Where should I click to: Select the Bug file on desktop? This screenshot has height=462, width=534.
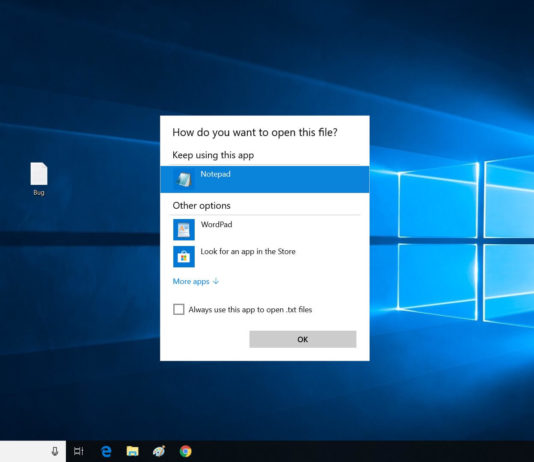(x=39, y=179)
